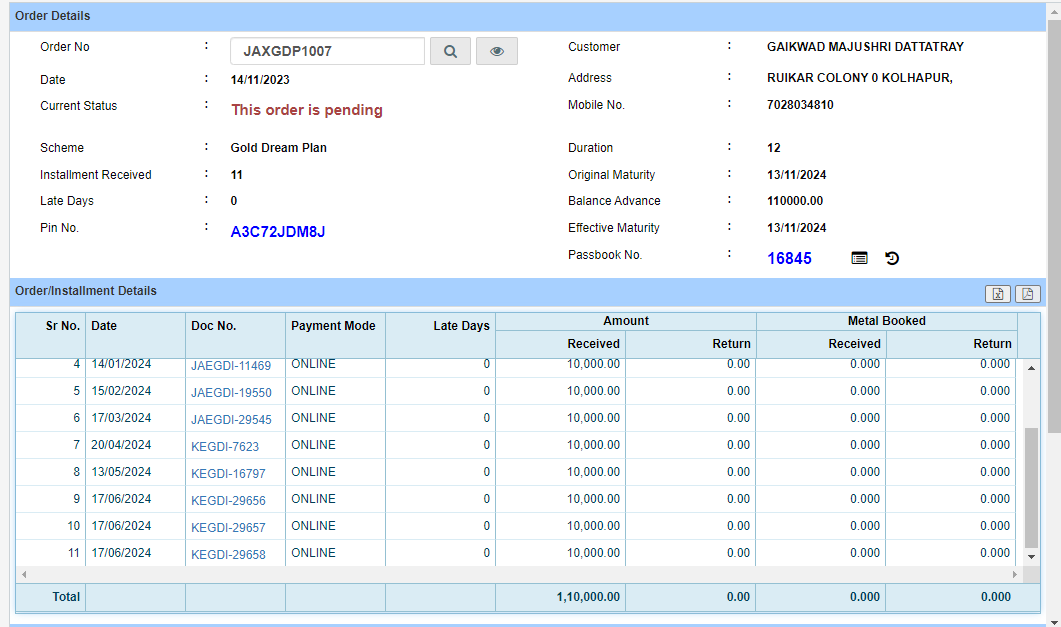Click the installment table vertical scrollbar thumb
This screenshot has height=627, width=1061.
tap(1031, 487)
